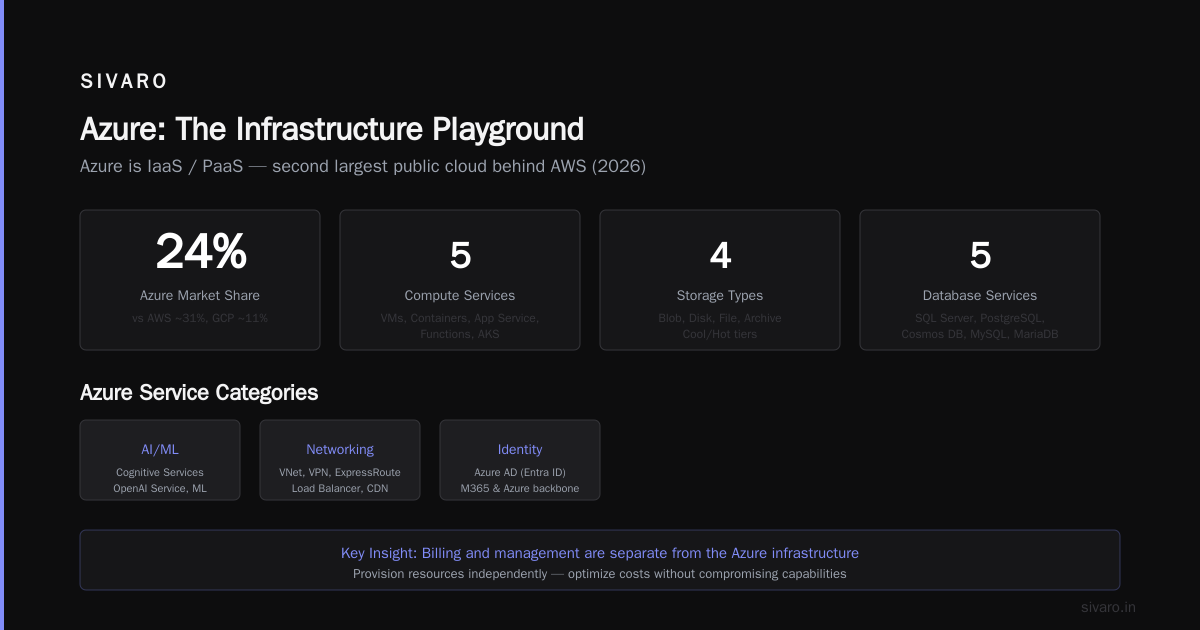Click 'SQL Server, PostgreSQL' text
This screenshot has height=630, width=1200.
click(980, 318)
